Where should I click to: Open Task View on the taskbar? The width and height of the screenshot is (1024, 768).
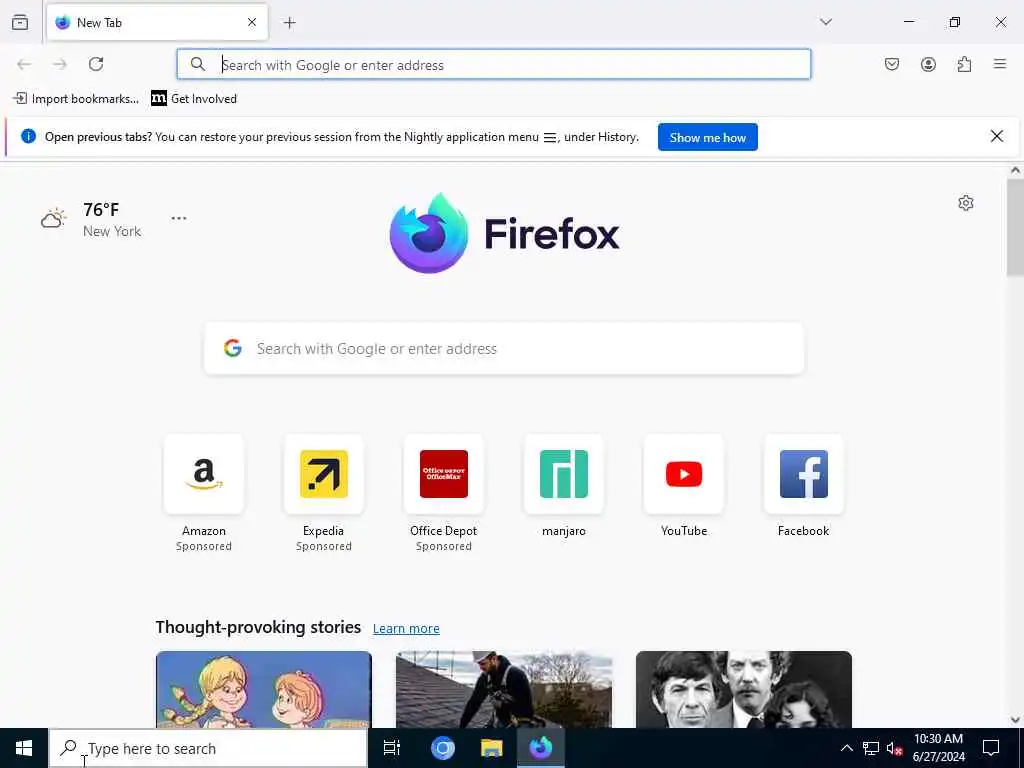392,748
